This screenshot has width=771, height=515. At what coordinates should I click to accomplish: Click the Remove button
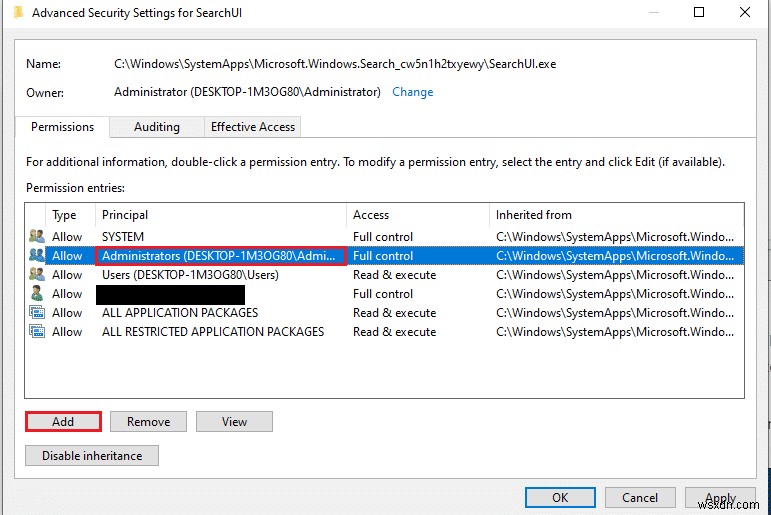[148, 422]
